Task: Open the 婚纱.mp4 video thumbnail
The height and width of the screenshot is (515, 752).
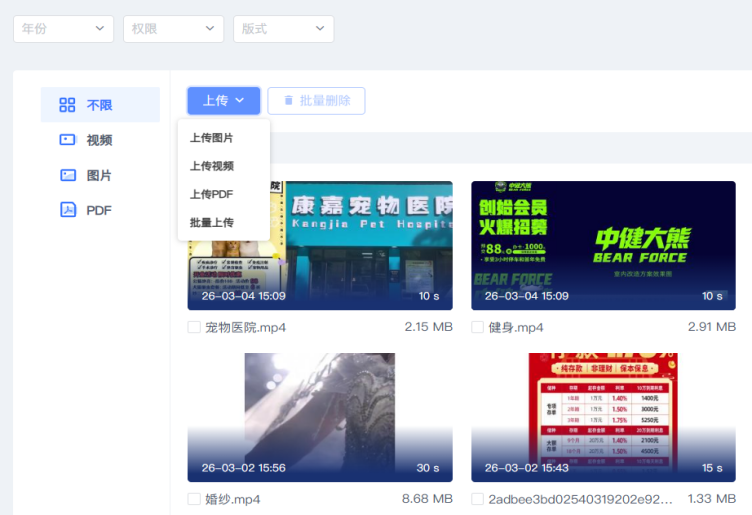Action: pyautogui.click(x=320, y=417)
